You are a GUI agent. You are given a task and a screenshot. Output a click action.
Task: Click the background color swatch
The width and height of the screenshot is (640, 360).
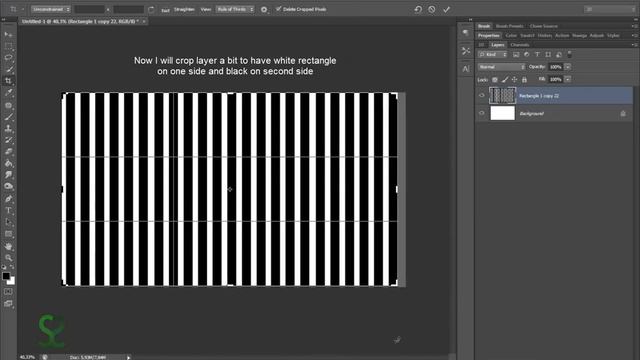tap(12, 282)
